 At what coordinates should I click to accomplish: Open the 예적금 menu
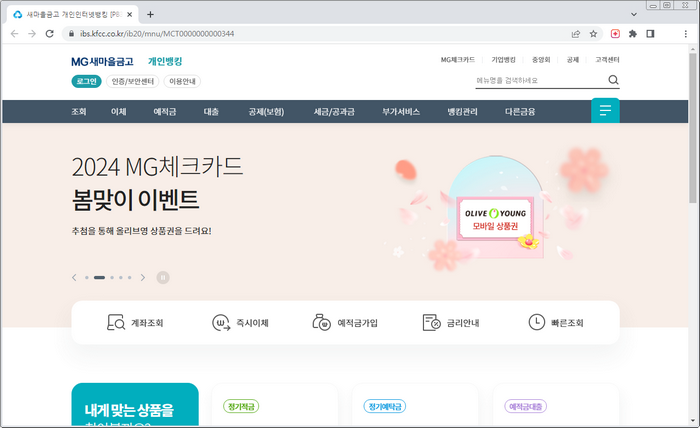point(165,112)
